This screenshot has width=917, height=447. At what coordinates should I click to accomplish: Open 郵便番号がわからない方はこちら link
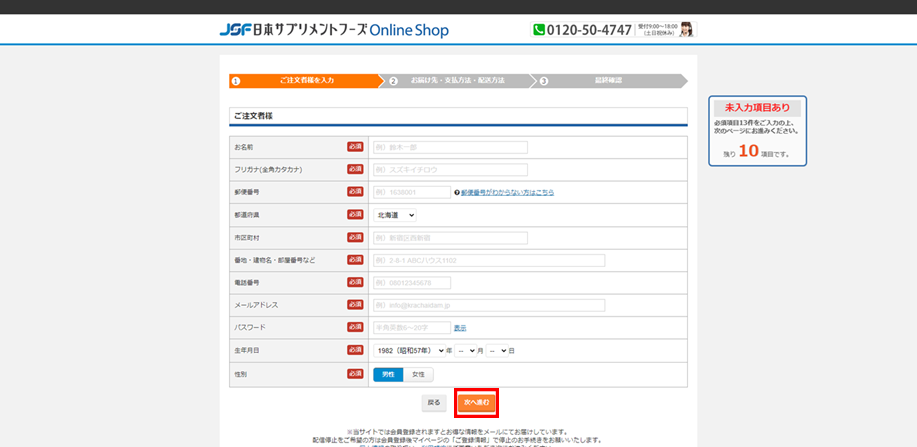(x=508, y=192)
